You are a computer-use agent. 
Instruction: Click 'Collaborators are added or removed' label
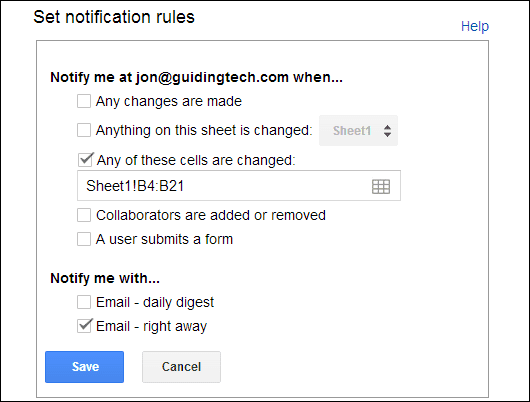click(211, 215)
